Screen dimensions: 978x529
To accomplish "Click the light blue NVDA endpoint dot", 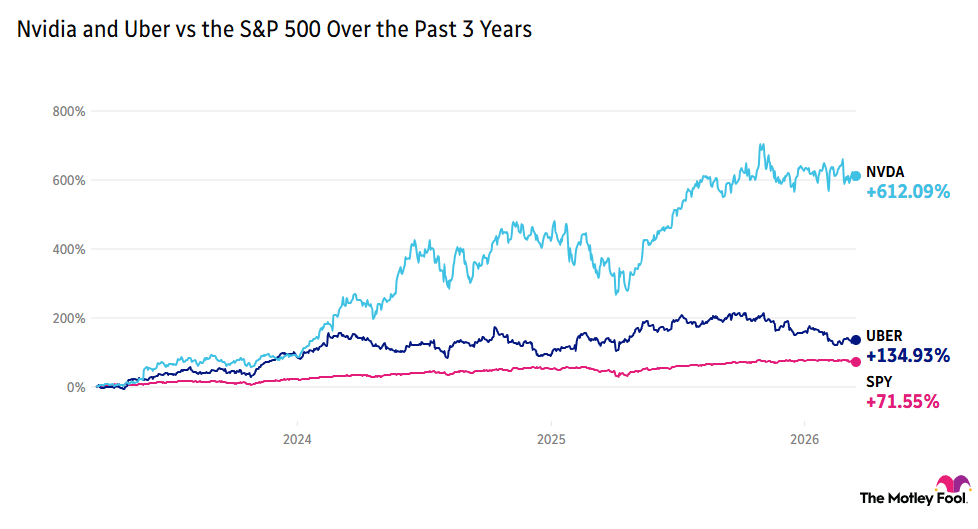I will coord(855,176).
